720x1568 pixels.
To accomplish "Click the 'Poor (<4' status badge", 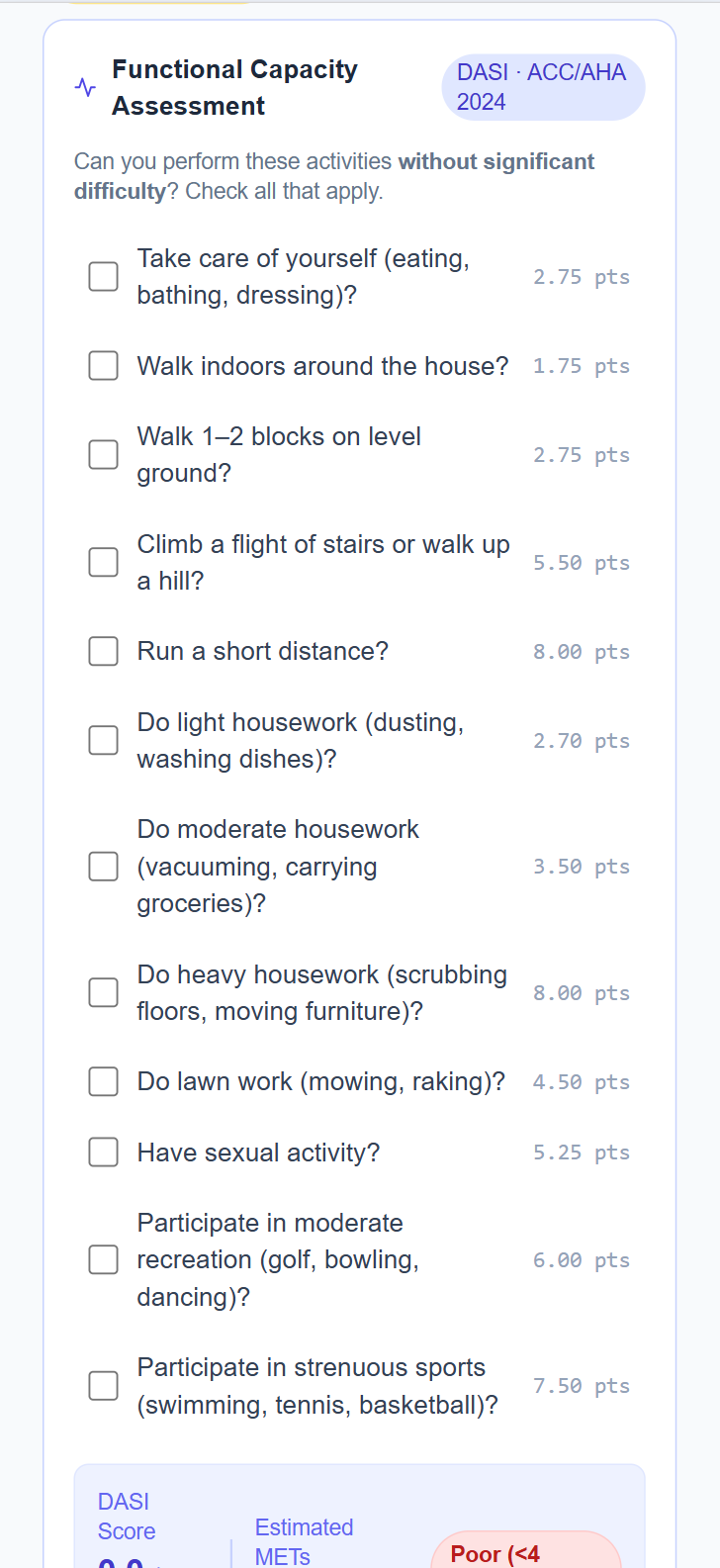I will [x=525, y=1551].
